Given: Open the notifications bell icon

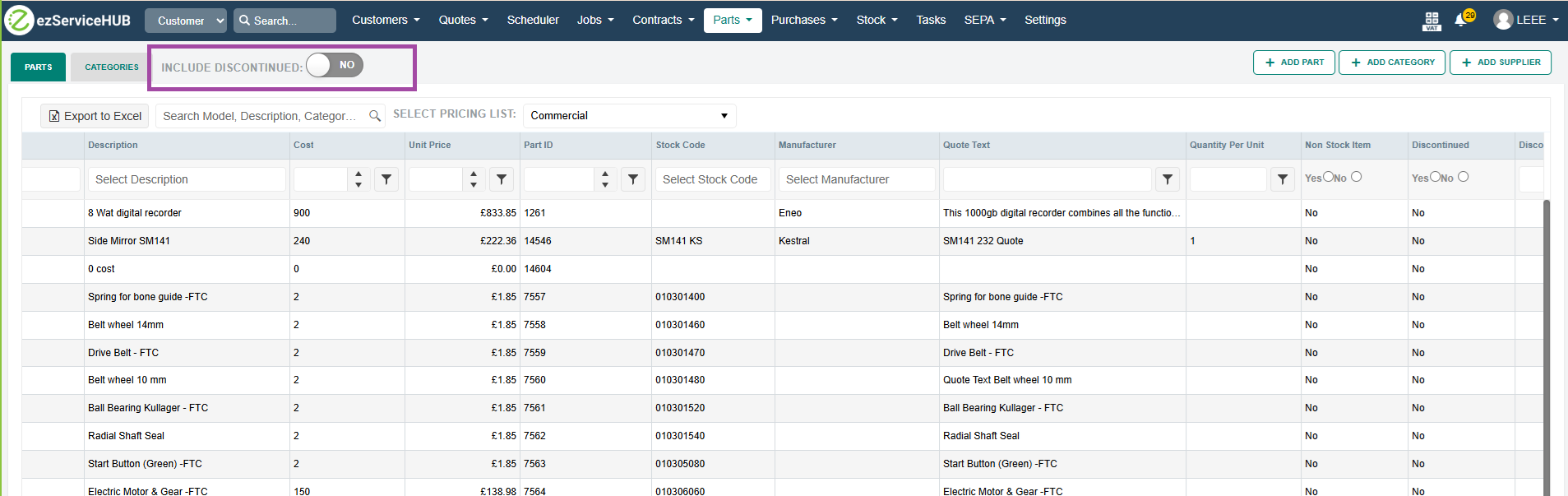Looking at the screenshot, I should [x=1461, y=20].
